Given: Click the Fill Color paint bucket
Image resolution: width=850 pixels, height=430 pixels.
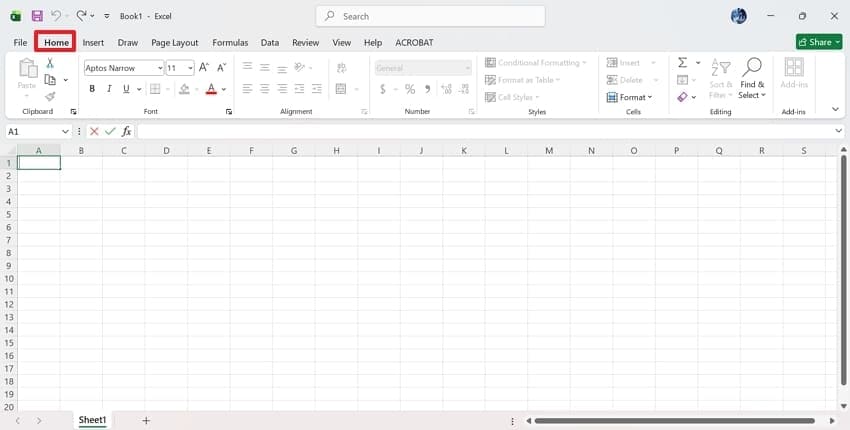Looking at the screenshot, I should (x=184, y=88).
